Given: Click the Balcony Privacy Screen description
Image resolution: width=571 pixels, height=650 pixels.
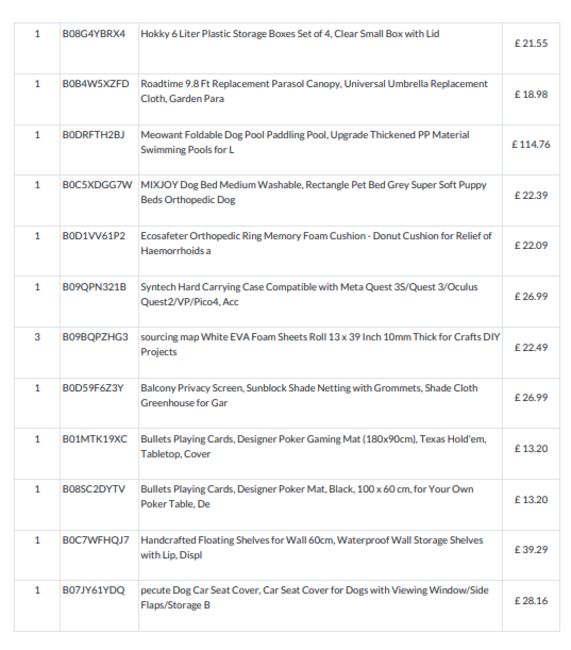Looking at the screenshot, I should tap(309, 395).
